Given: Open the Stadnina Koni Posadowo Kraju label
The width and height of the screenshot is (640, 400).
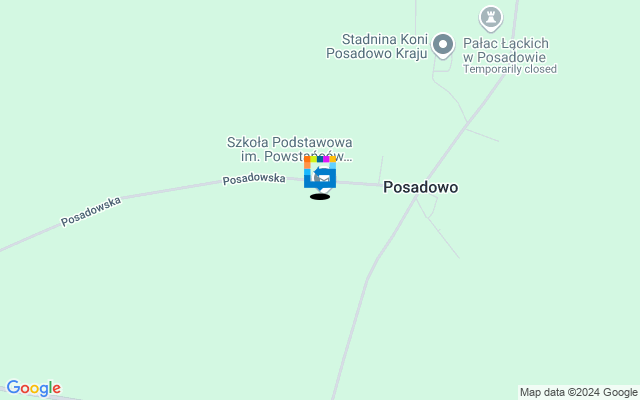Looking at the screenshot, I should pos(377,46).
